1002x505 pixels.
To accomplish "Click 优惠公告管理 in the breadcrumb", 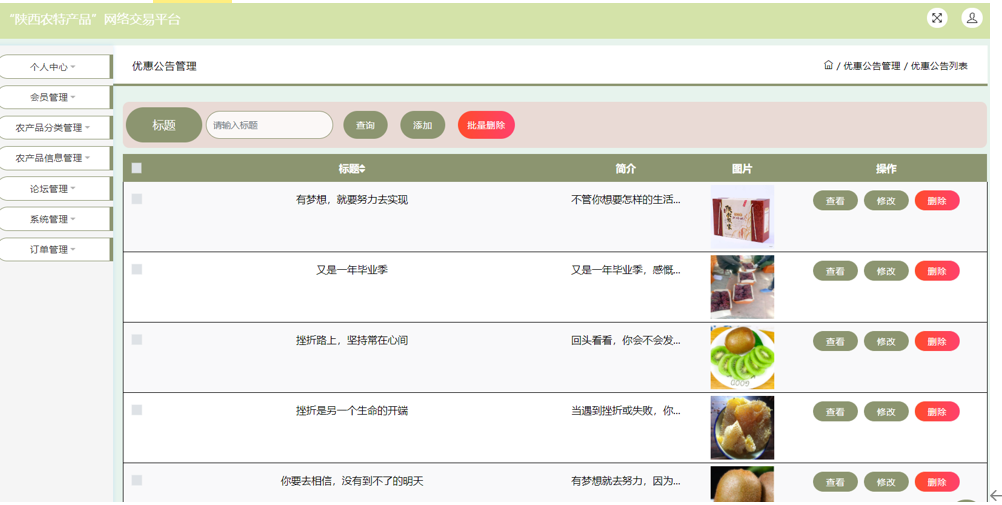I will click(x=872, y=66).
